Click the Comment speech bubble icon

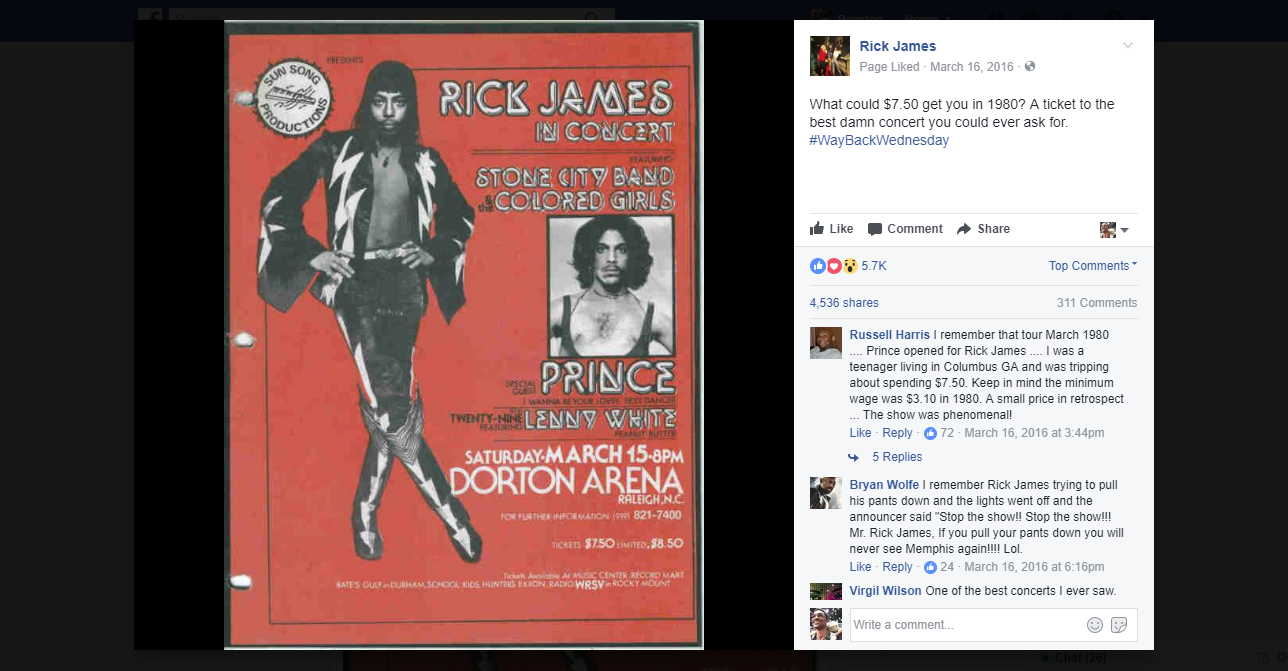(x=875, y=229)
